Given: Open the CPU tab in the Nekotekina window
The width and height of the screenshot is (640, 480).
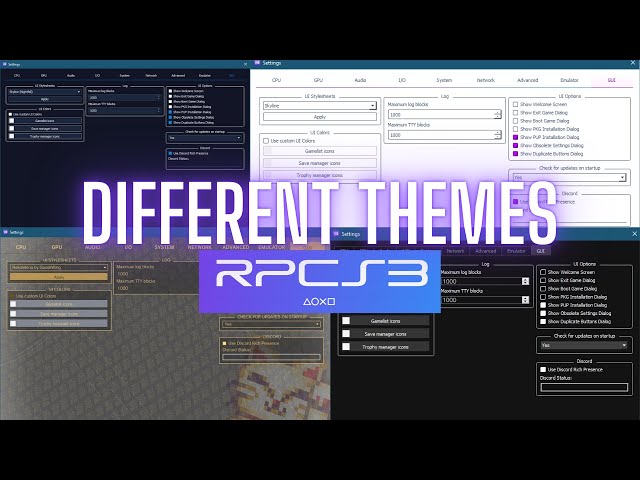Looking at the screenshot, I should [x=21, y=247].
